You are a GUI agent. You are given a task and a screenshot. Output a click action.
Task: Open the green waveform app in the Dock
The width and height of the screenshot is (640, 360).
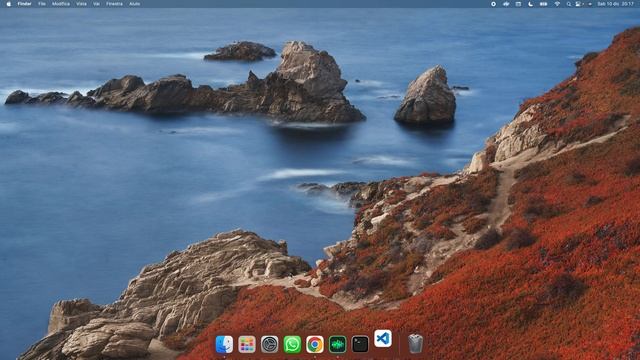(338, 344)
